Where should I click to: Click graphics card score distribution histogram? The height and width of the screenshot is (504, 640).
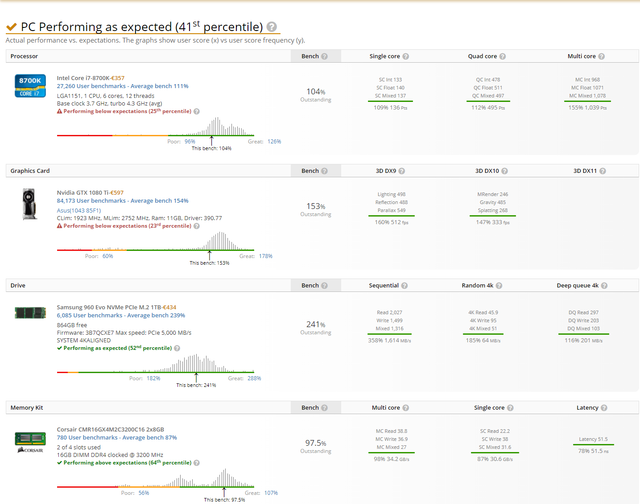point(156,242)
